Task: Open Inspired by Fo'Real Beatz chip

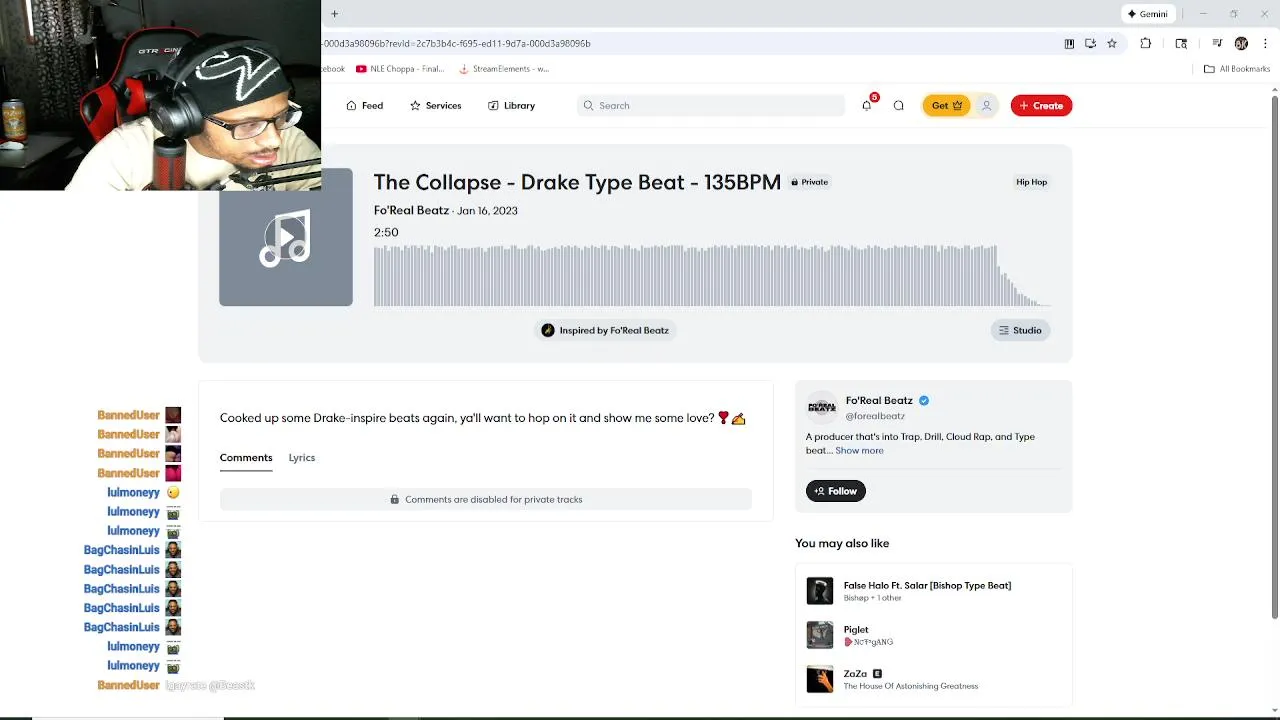Action: [x=605, y=330]
